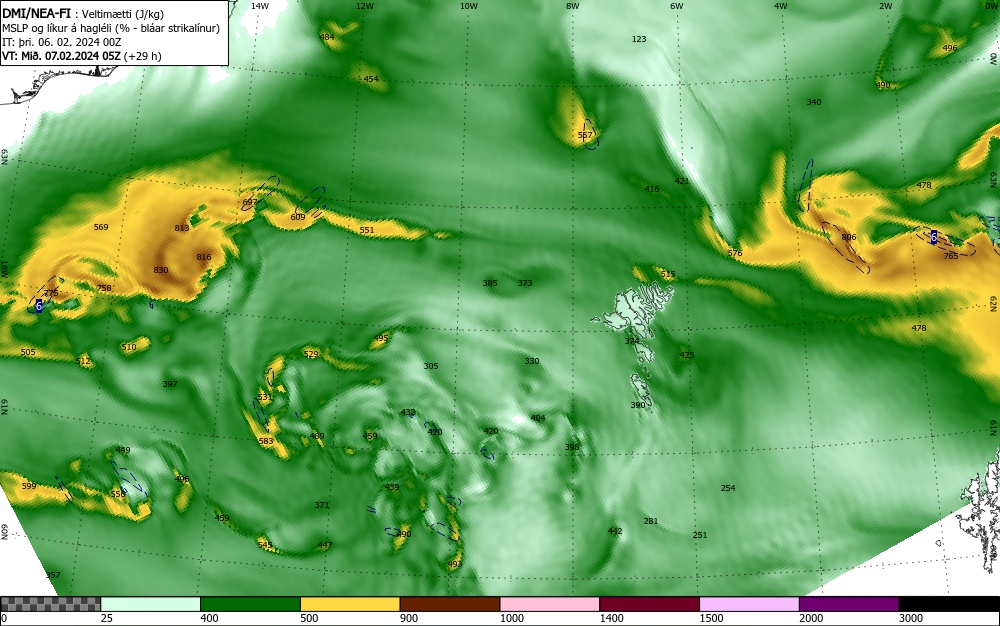Click the pale green 25–400 legend swatch
The image size is (1000, 626).
[151, 604]
